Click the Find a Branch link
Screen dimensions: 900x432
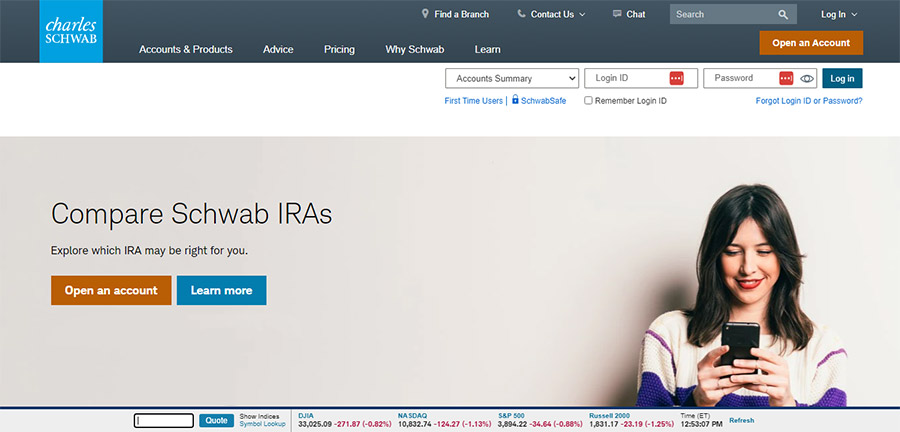461,14
